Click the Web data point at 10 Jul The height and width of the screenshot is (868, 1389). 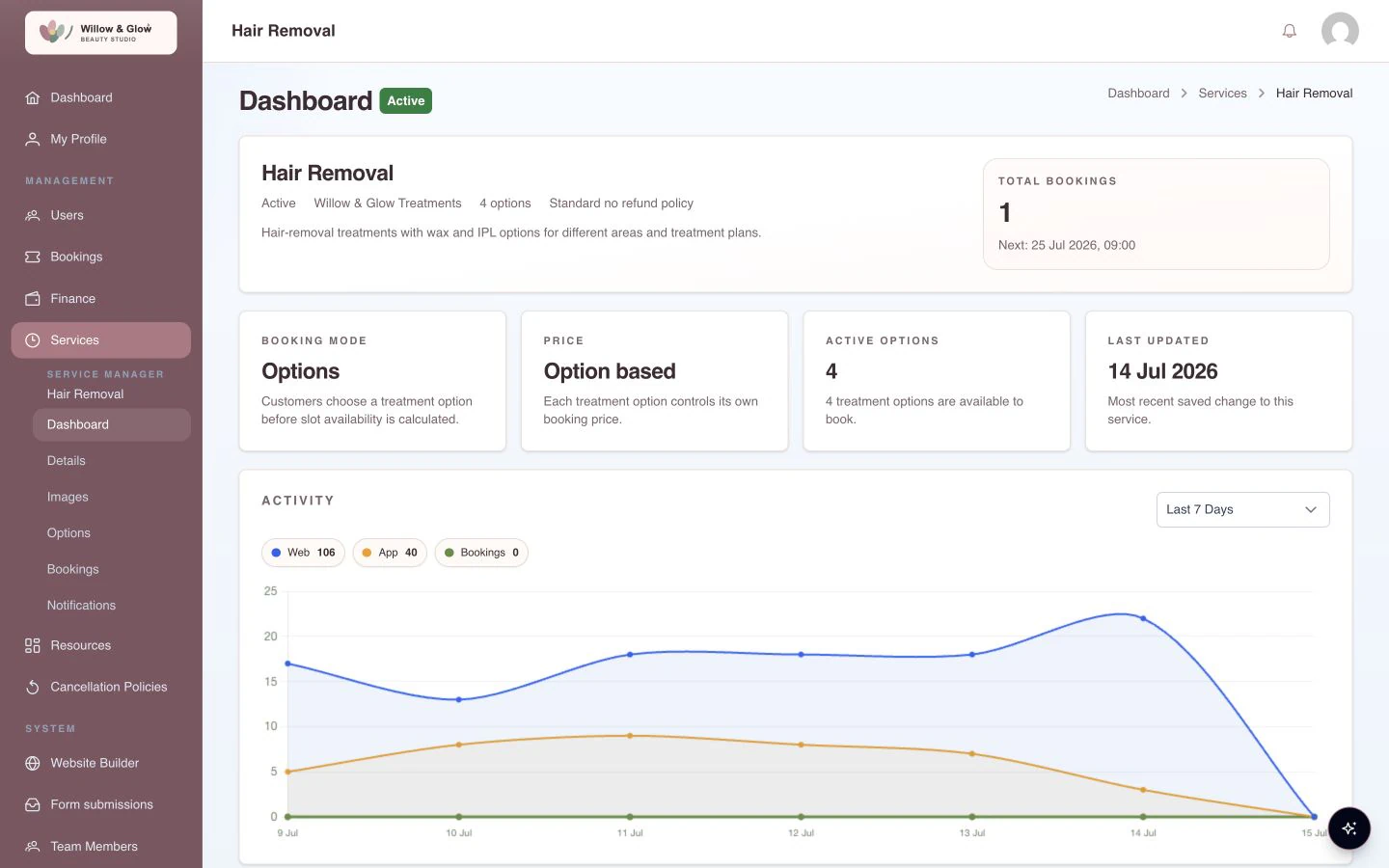click(x=458, y=699)
